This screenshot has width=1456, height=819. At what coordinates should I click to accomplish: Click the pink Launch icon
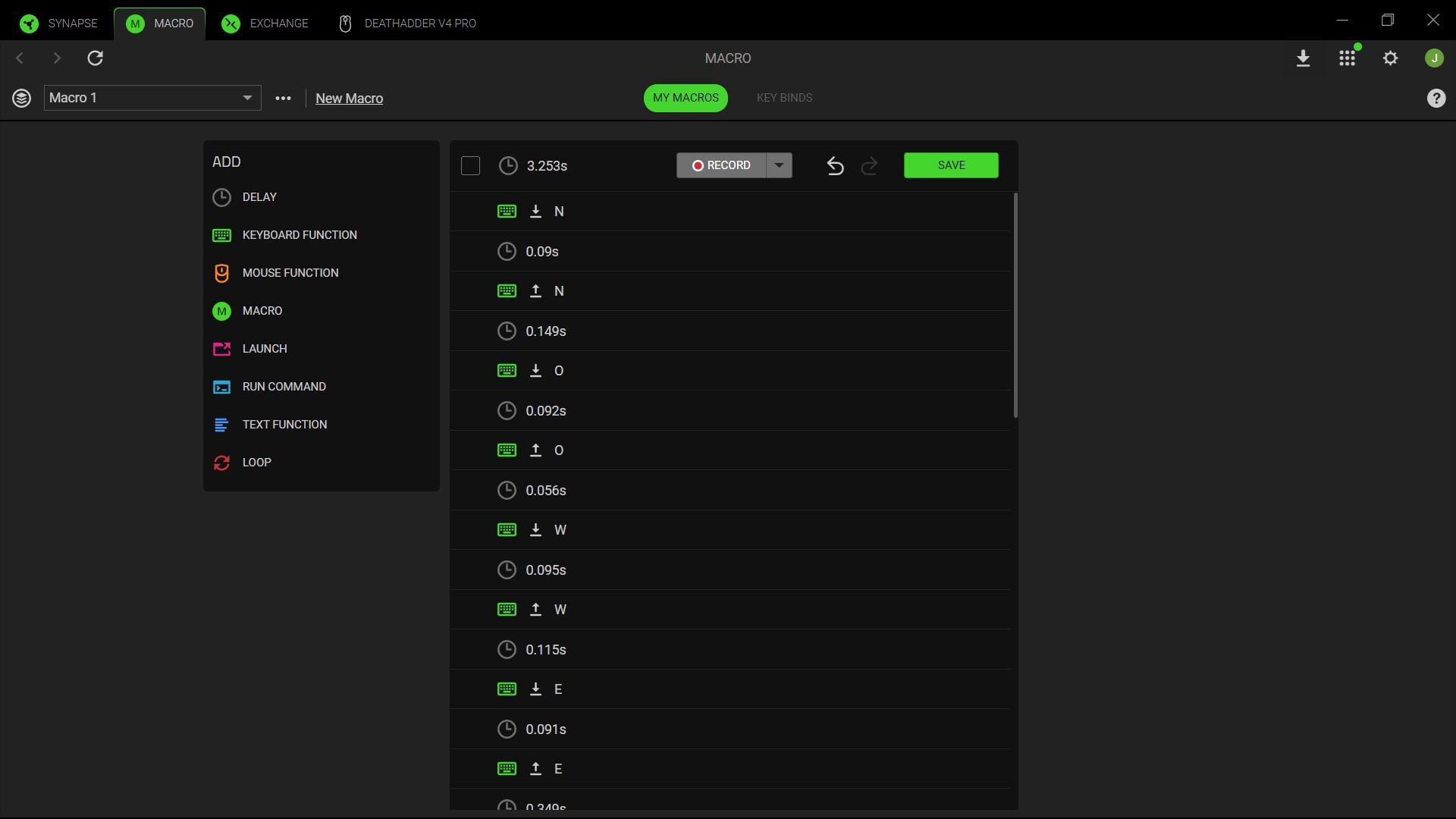pos(221,349)
